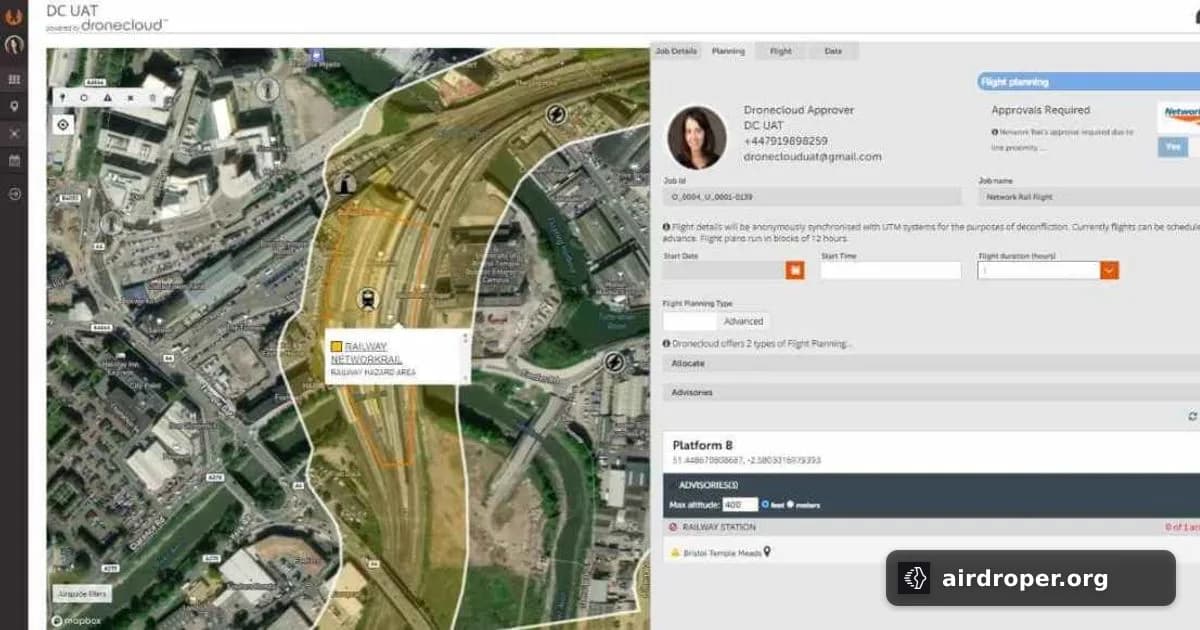This screenshot has height=630, width=1200.
Task: Click the Max altitude 400 field
Action: 740,504
